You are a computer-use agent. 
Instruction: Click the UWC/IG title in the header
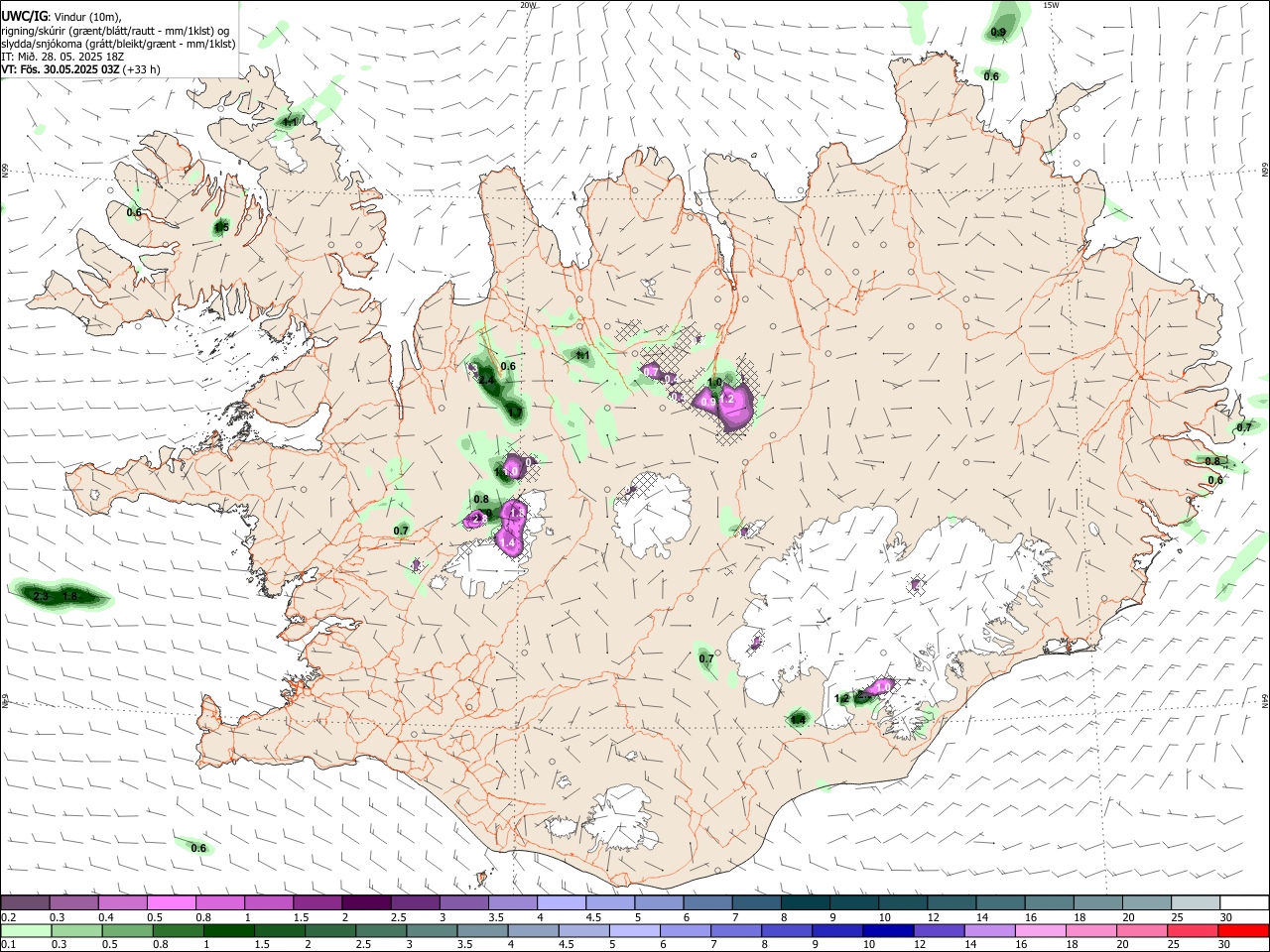pyautogui.click(x=24, y=17)
